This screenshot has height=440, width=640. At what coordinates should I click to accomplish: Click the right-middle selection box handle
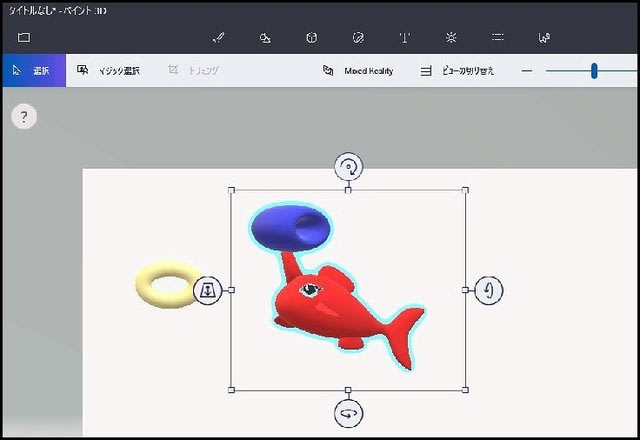(x=465, y=290)
